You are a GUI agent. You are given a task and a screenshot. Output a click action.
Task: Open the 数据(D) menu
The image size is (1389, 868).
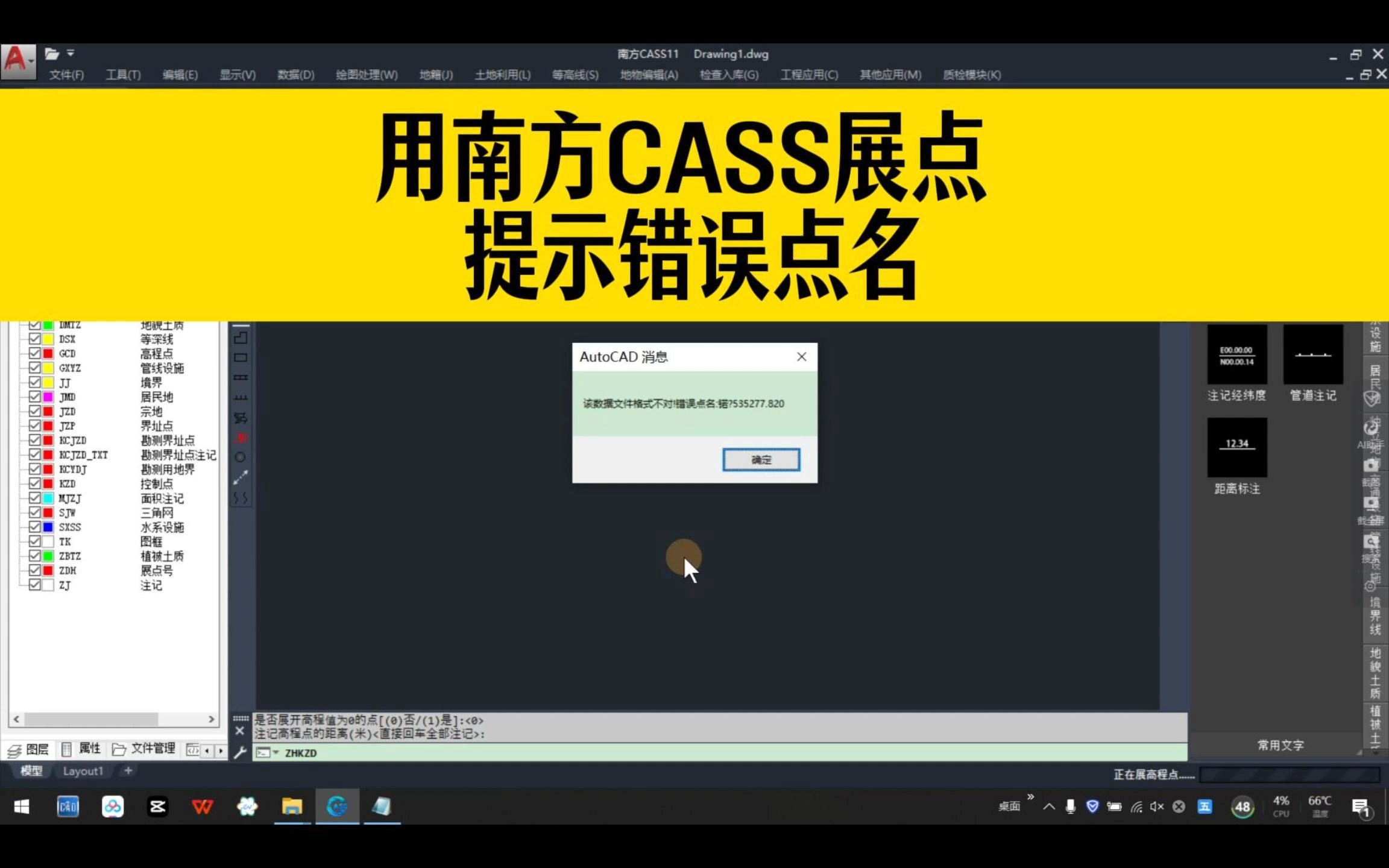(295, 75)
